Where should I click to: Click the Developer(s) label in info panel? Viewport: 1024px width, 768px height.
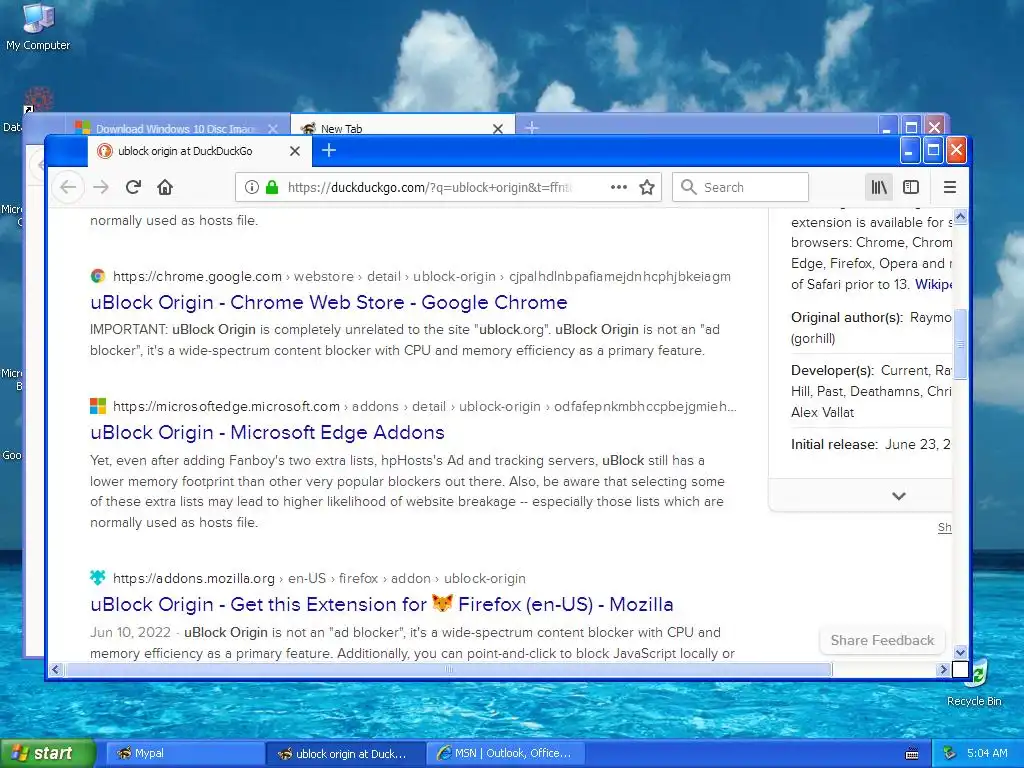(x=832, y=370)
